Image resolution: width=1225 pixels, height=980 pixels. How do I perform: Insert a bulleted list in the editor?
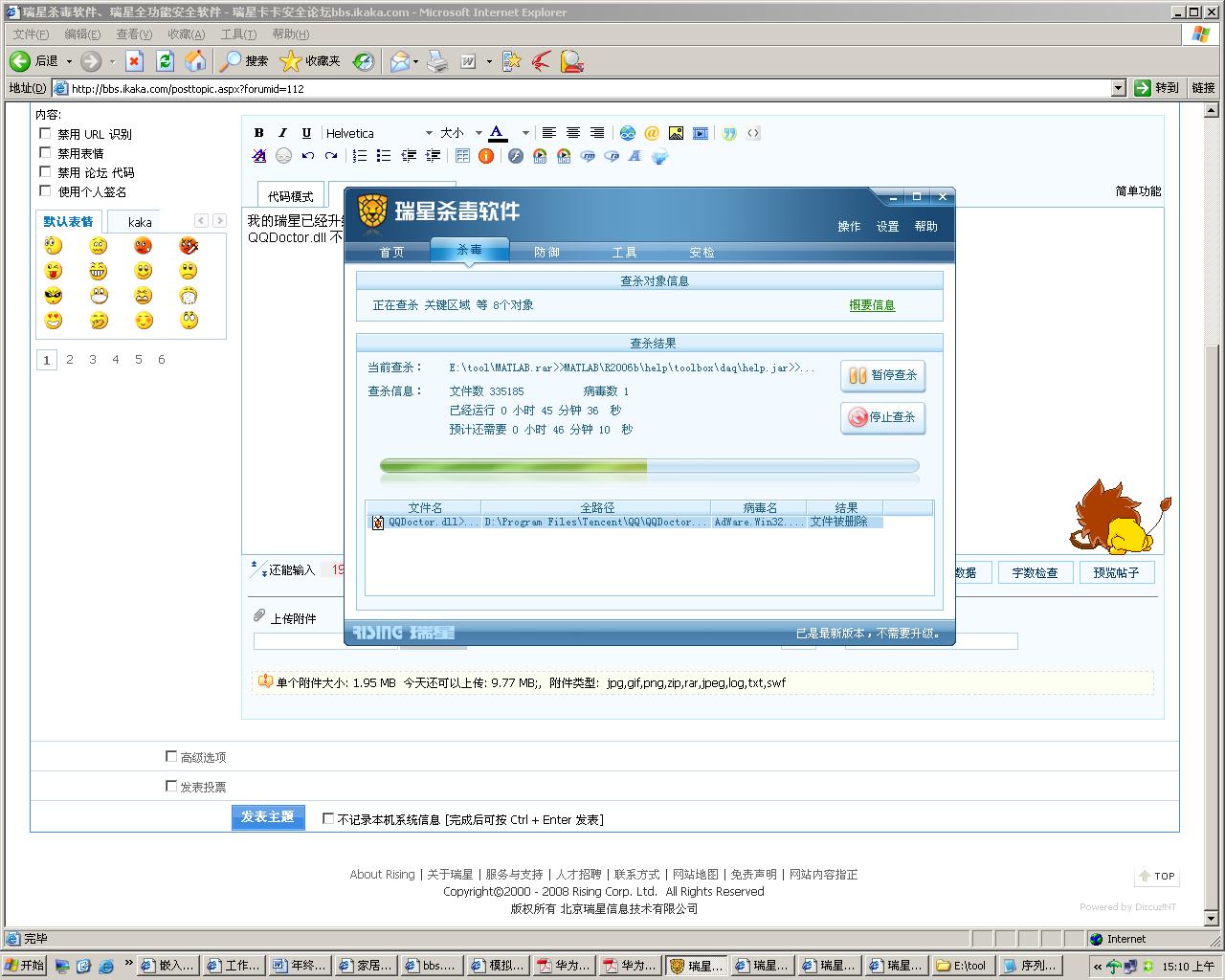coord(384,156)
